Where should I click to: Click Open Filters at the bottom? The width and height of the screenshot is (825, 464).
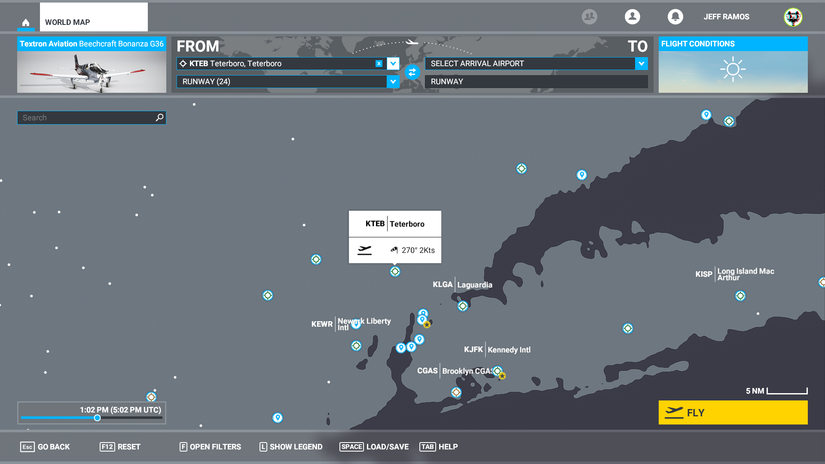tap(210, 447)
